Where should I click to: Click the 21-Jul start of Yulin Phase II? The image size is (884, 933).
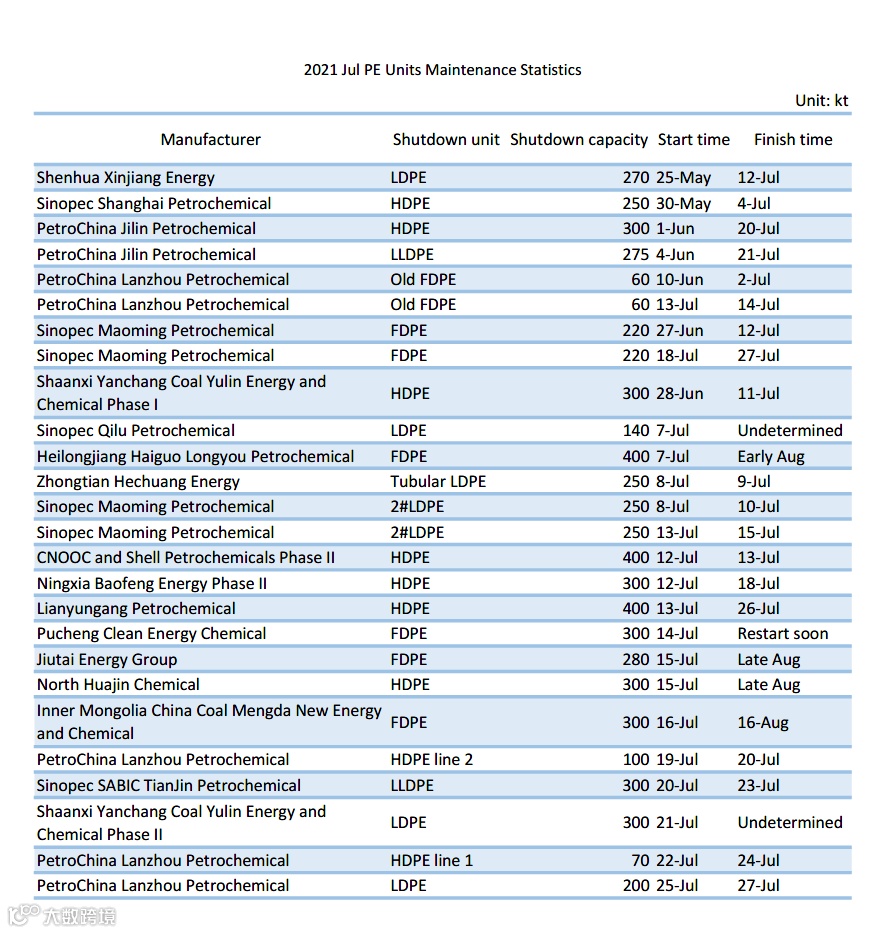pyautogui.click(x=677, y=823)
